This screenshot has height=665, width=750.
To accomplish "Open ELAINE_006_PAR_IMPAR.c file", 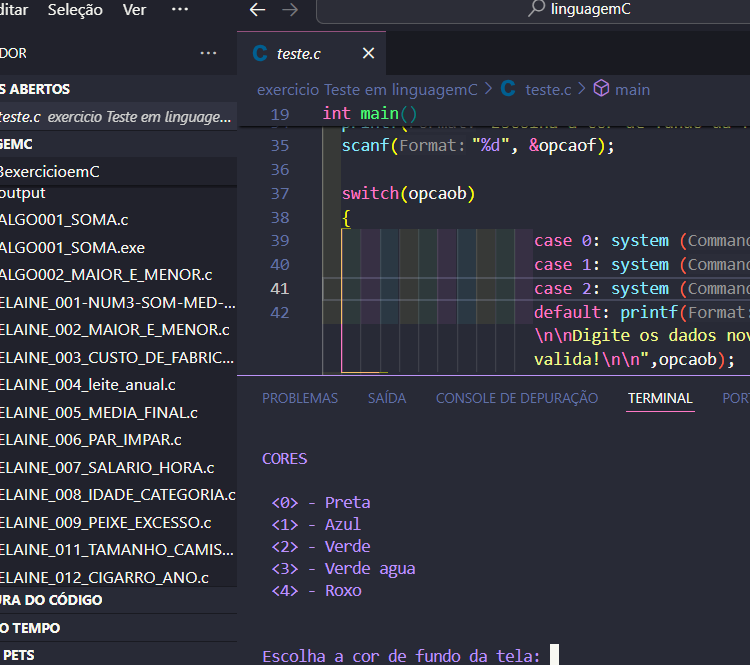I will pos(118,440).
